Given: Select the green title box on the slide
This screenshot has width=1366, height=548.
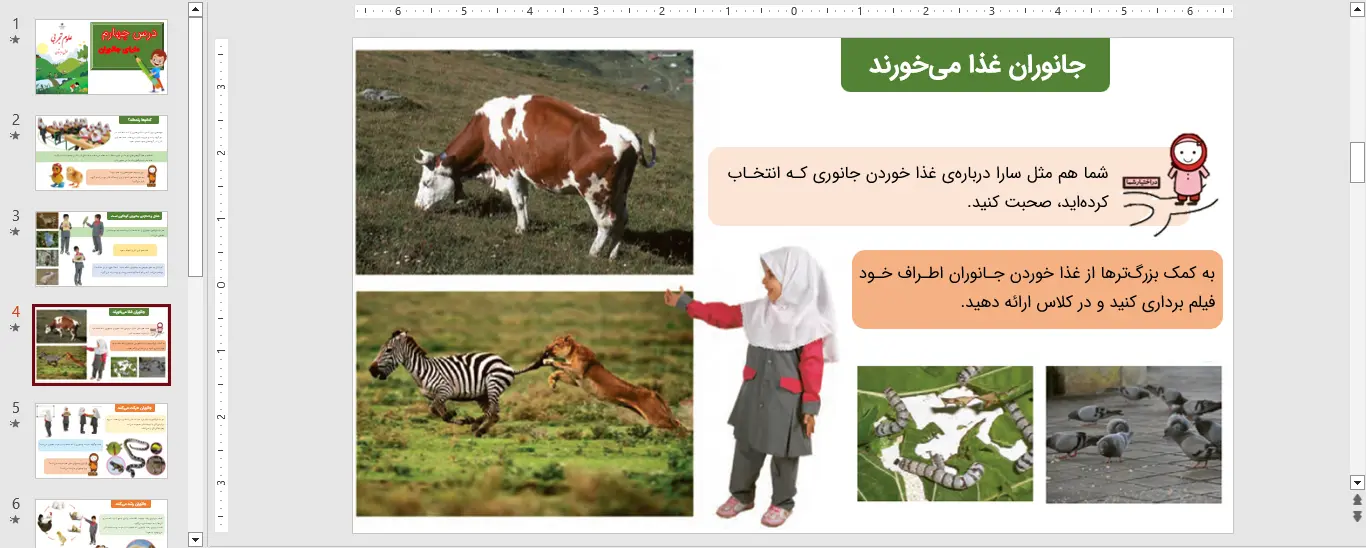Looking at the screenshot, I should point(975,66).
